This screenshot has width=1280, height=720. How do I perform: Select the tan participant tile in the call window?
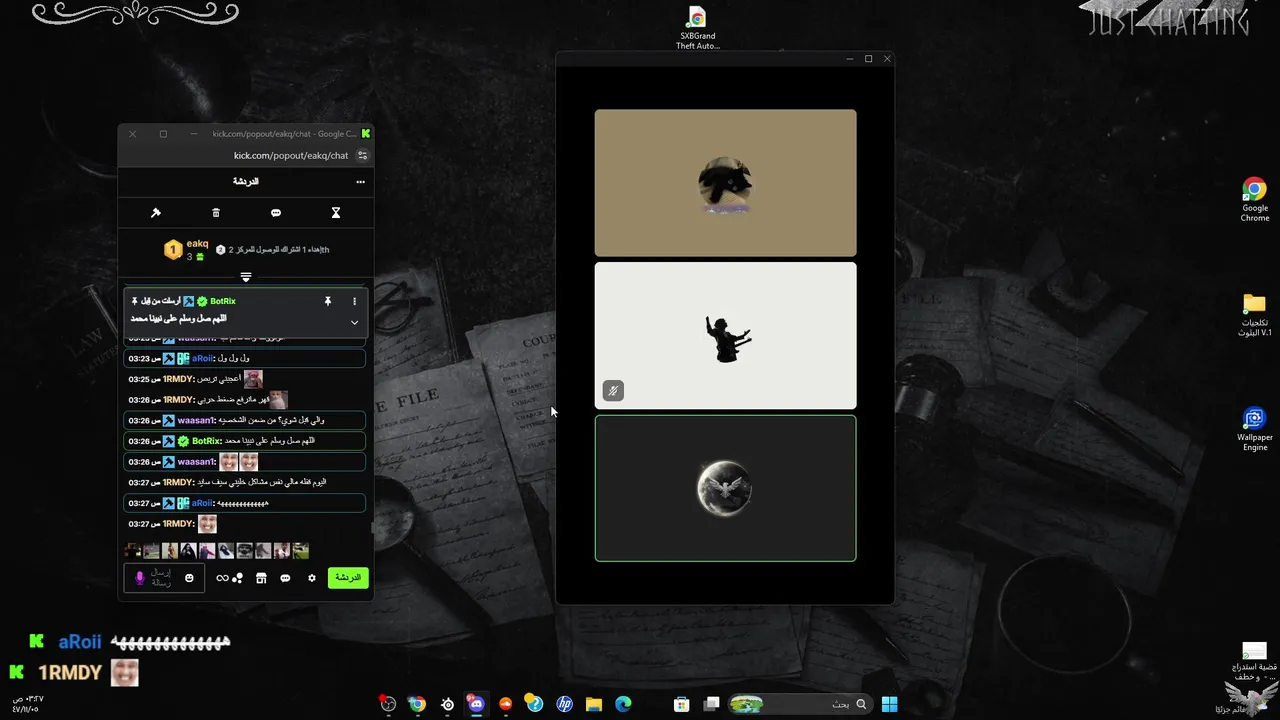[725, 183]
